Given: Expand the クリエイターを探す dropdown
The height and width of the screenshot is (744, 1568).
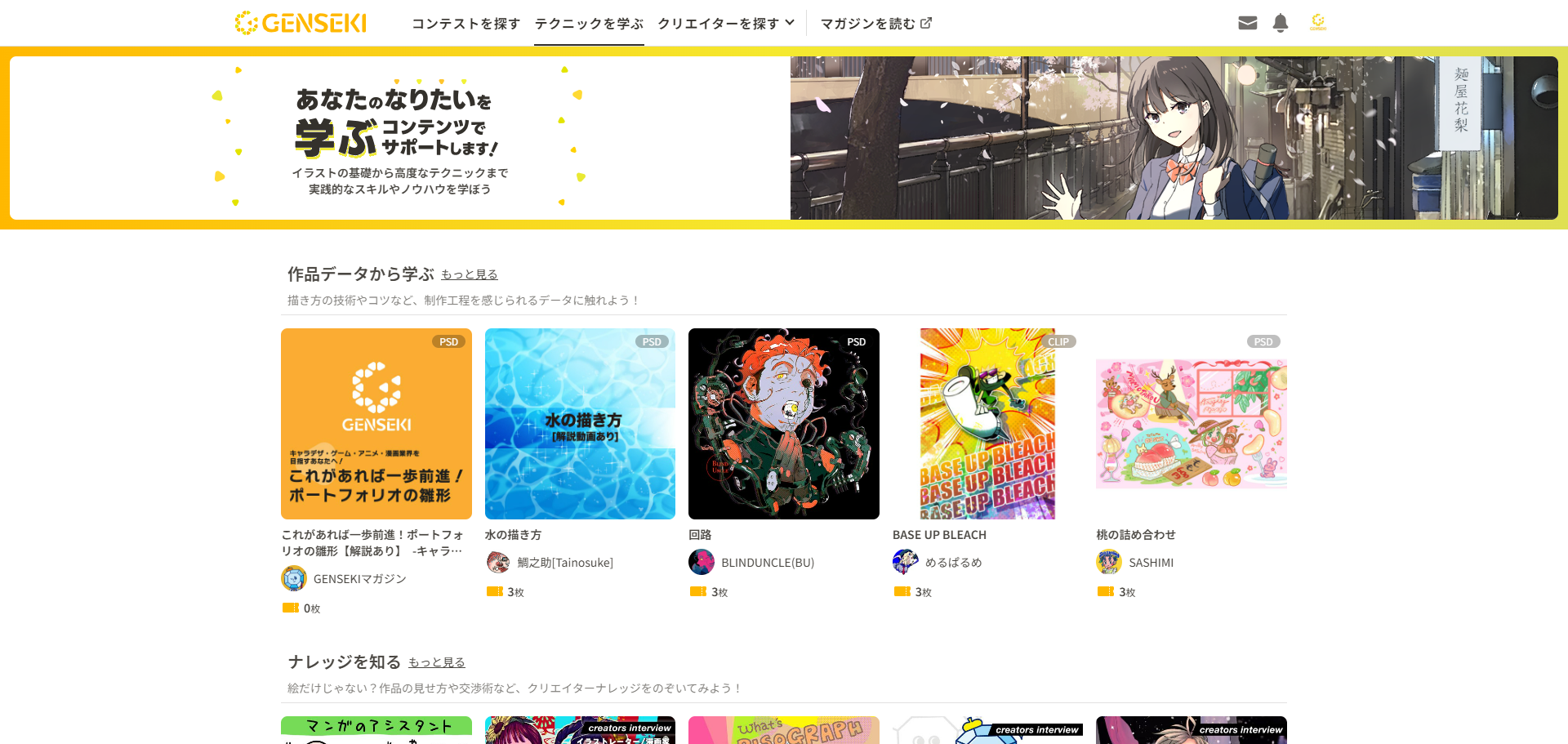Looking at the screenshot, I should pyautogui.click(x=726, y=23).
